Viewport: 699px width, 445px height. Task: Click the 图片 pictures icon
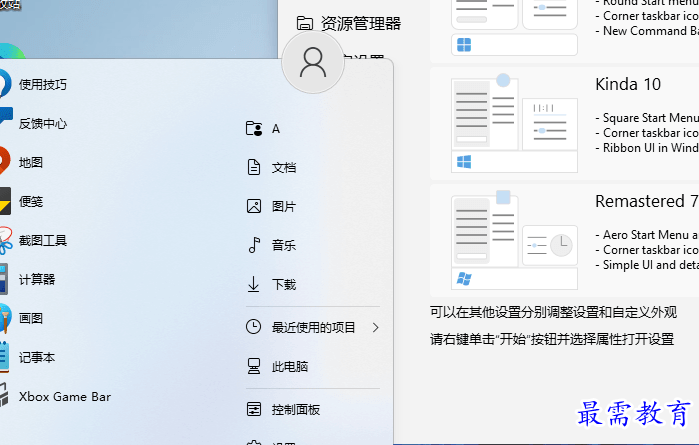click(254, 206)
